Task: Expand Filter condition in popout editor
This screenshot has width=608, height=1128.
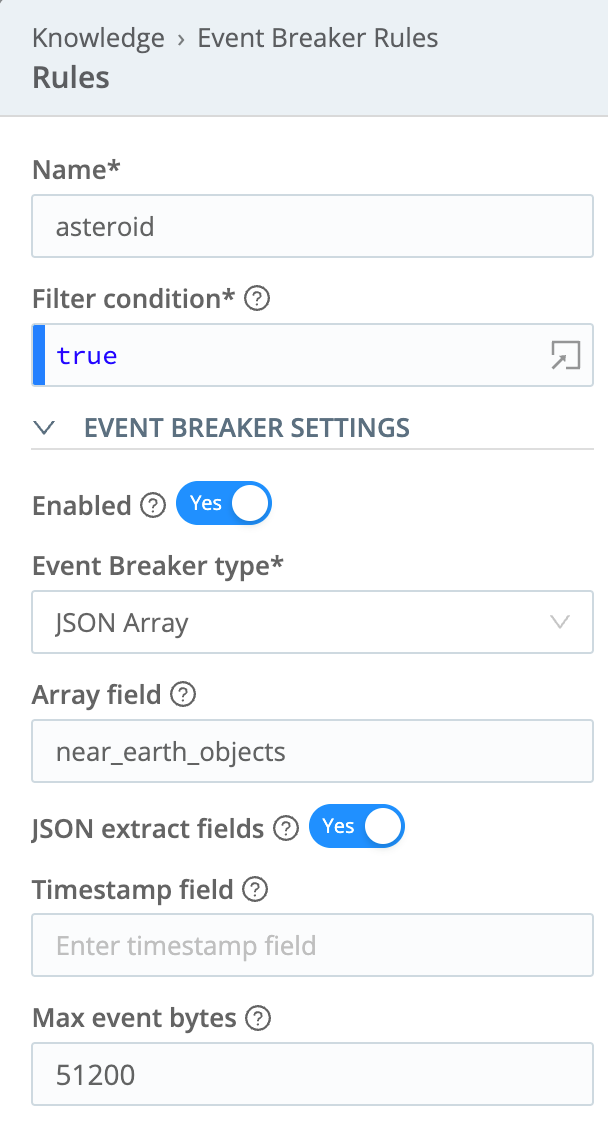Action: (x=567, y=355)
